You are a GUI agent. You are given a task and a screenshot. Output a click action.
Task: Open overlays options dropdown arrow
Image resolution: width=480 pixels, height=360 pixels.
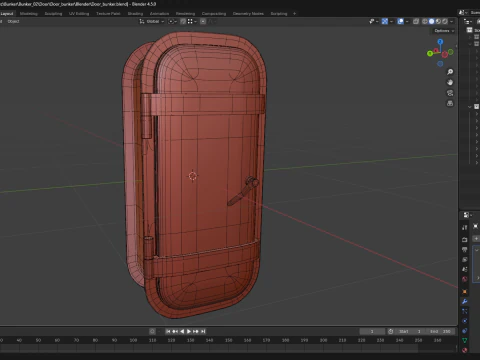click(407, 21)
